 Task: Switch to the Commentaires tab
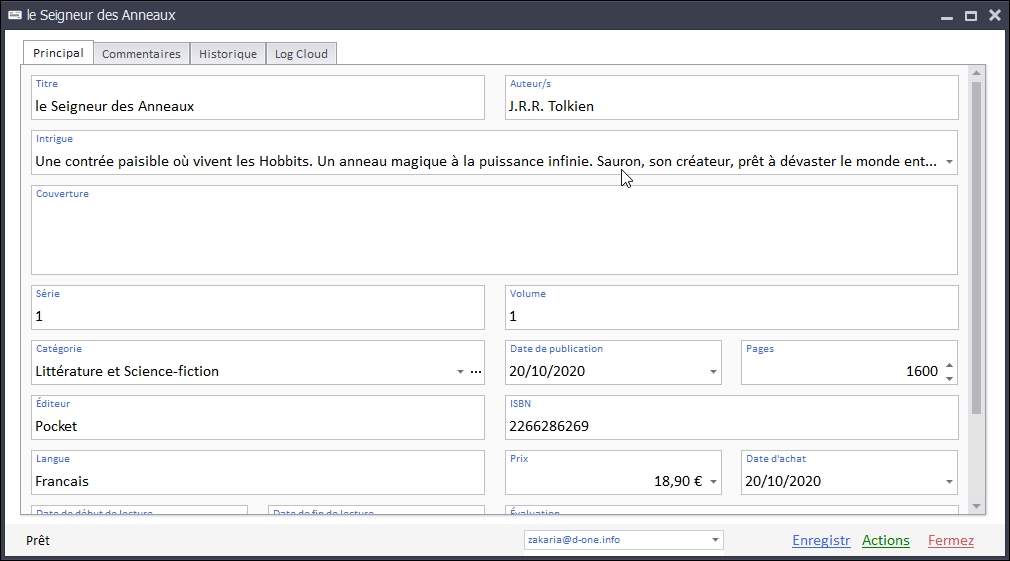141,54
